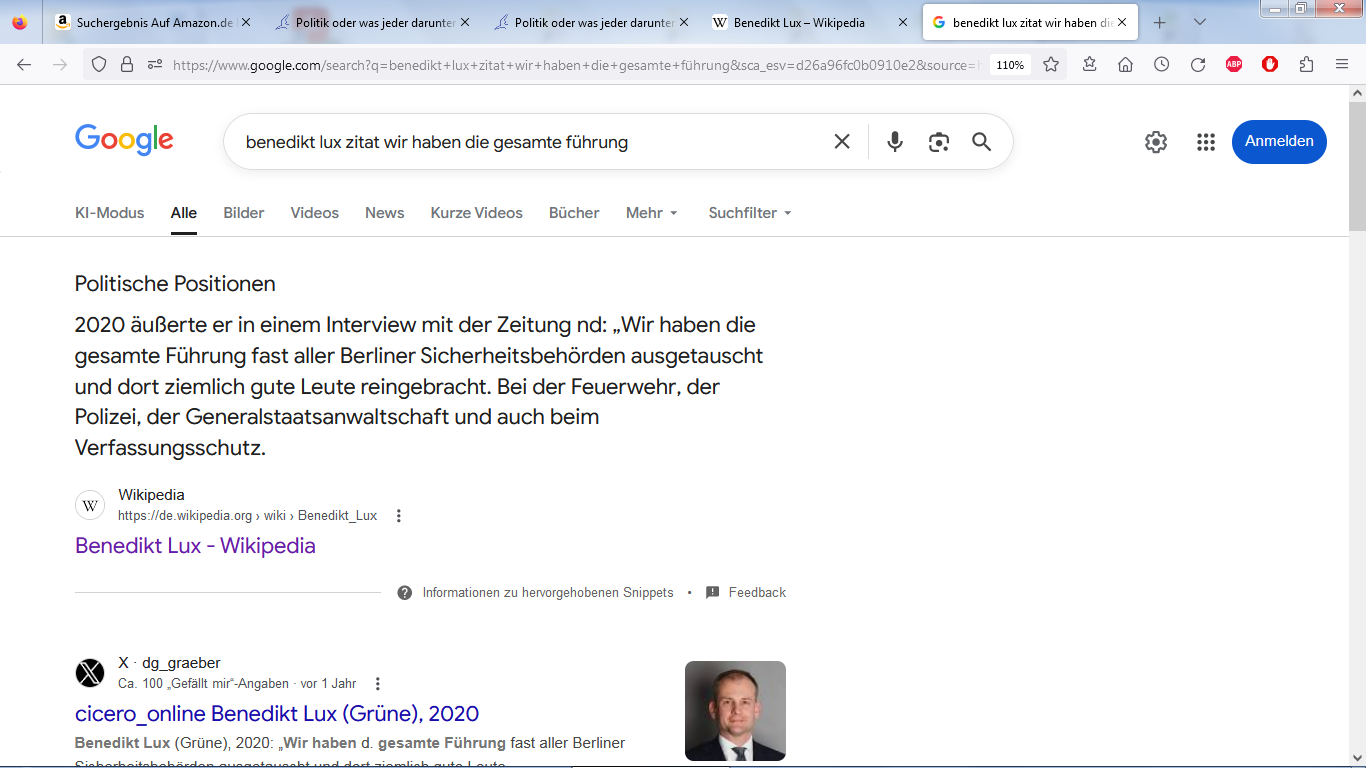Screen dimensions: 1366x768
Task: Expand the Suchfilter dropdown
Action: pos(749,213)
